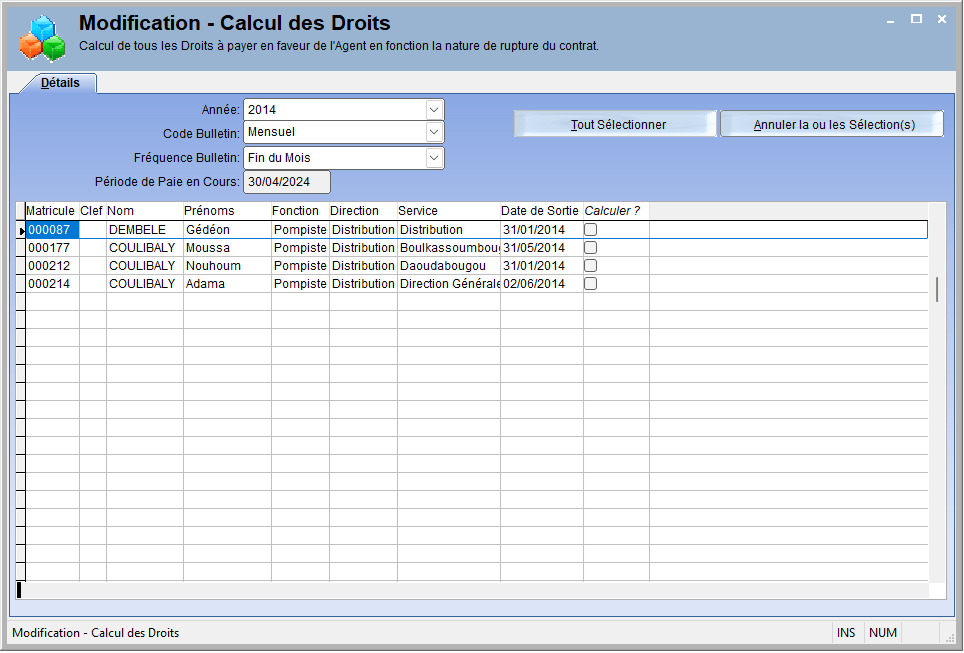
Task: Open the Fréquence Bulletin dropdown arrow
Action: coord(434,158)
